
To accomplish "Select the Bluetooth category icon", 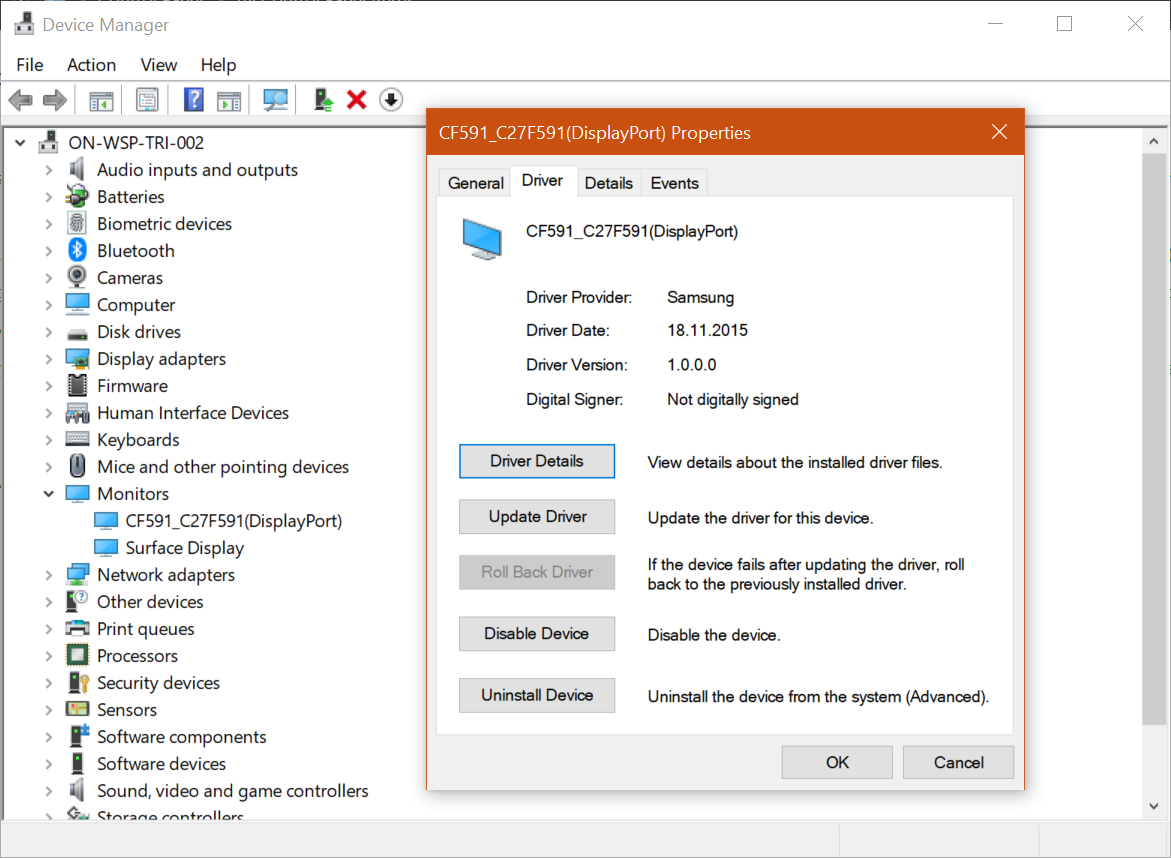I will [78, 250].
